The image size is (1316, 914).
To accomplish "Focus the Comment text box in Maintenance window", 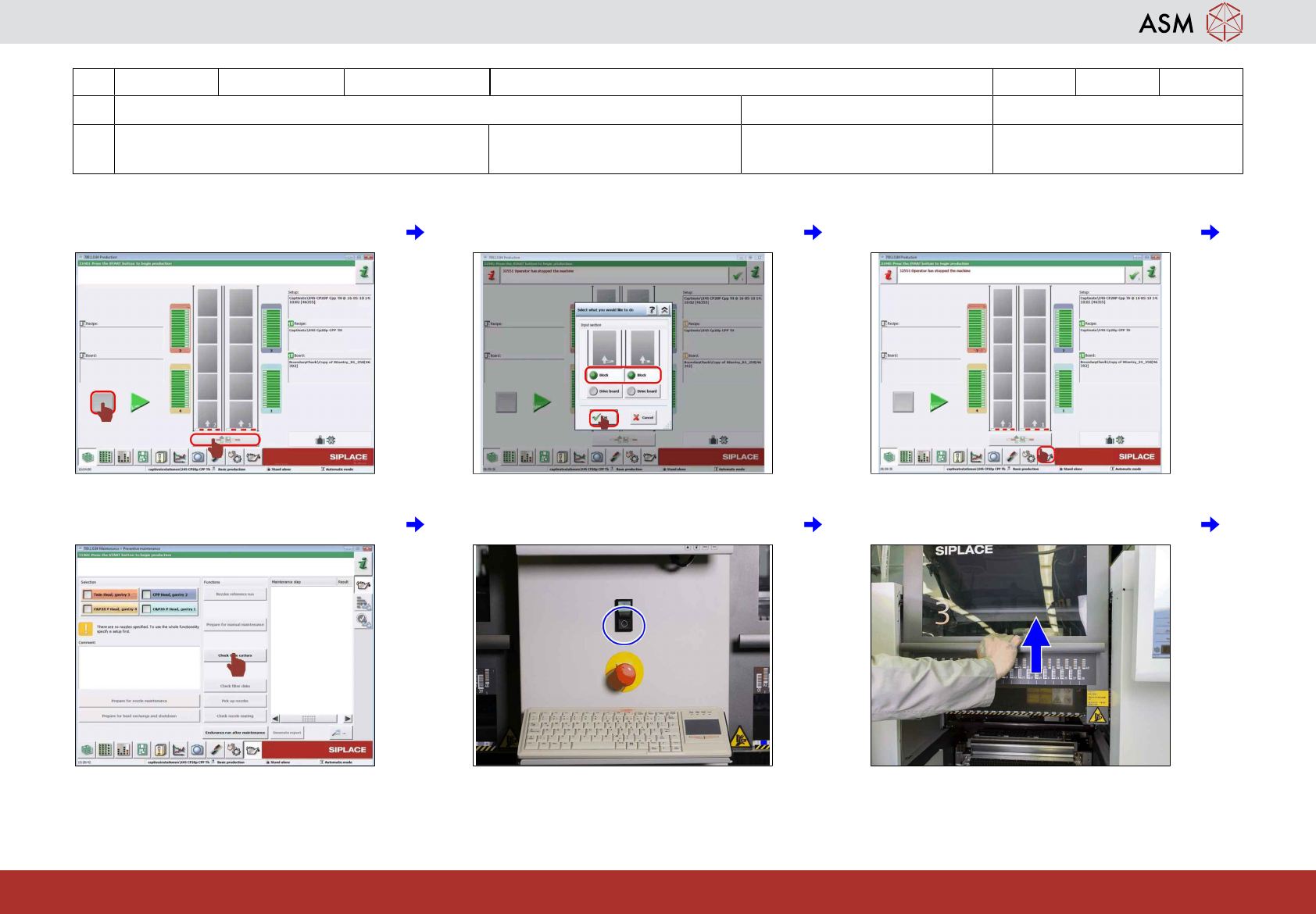I will (139, 667).
